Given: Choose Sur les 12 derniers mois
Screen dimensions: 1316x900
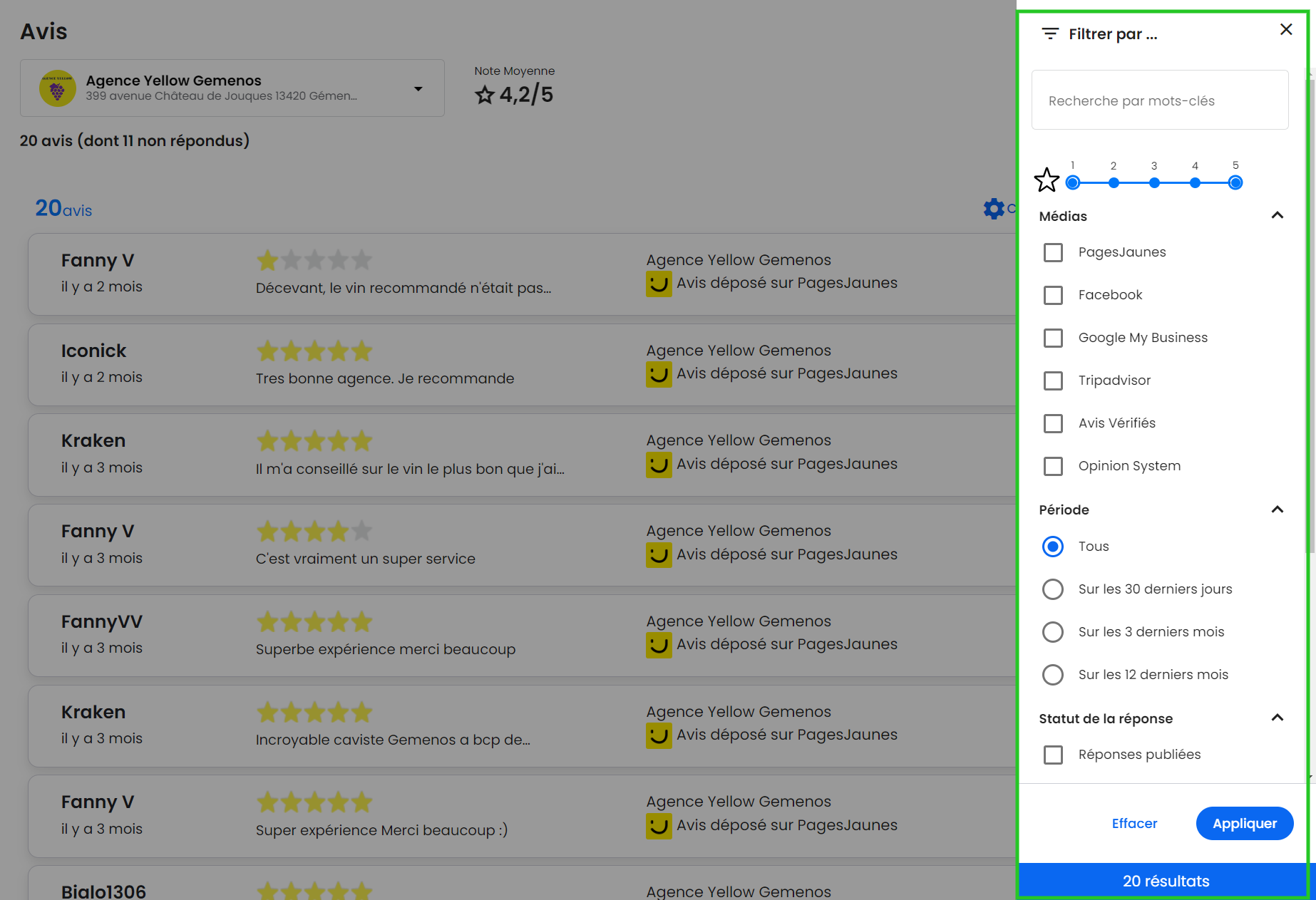Looking at the screenshot, I should point(1053,675).
